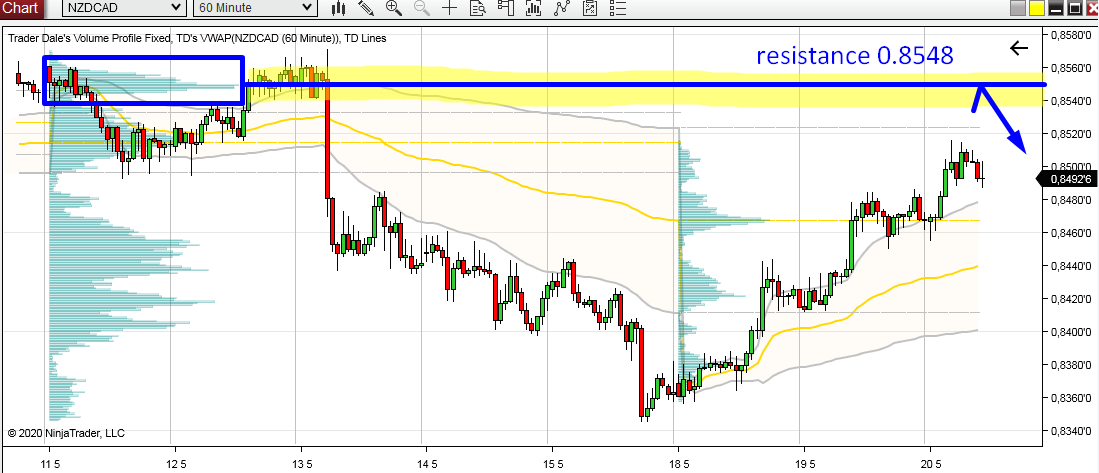This screenshot has height=473, width=1099.
Task: Click the Zoom Out magnifier icon
Action: click(421, 8)
